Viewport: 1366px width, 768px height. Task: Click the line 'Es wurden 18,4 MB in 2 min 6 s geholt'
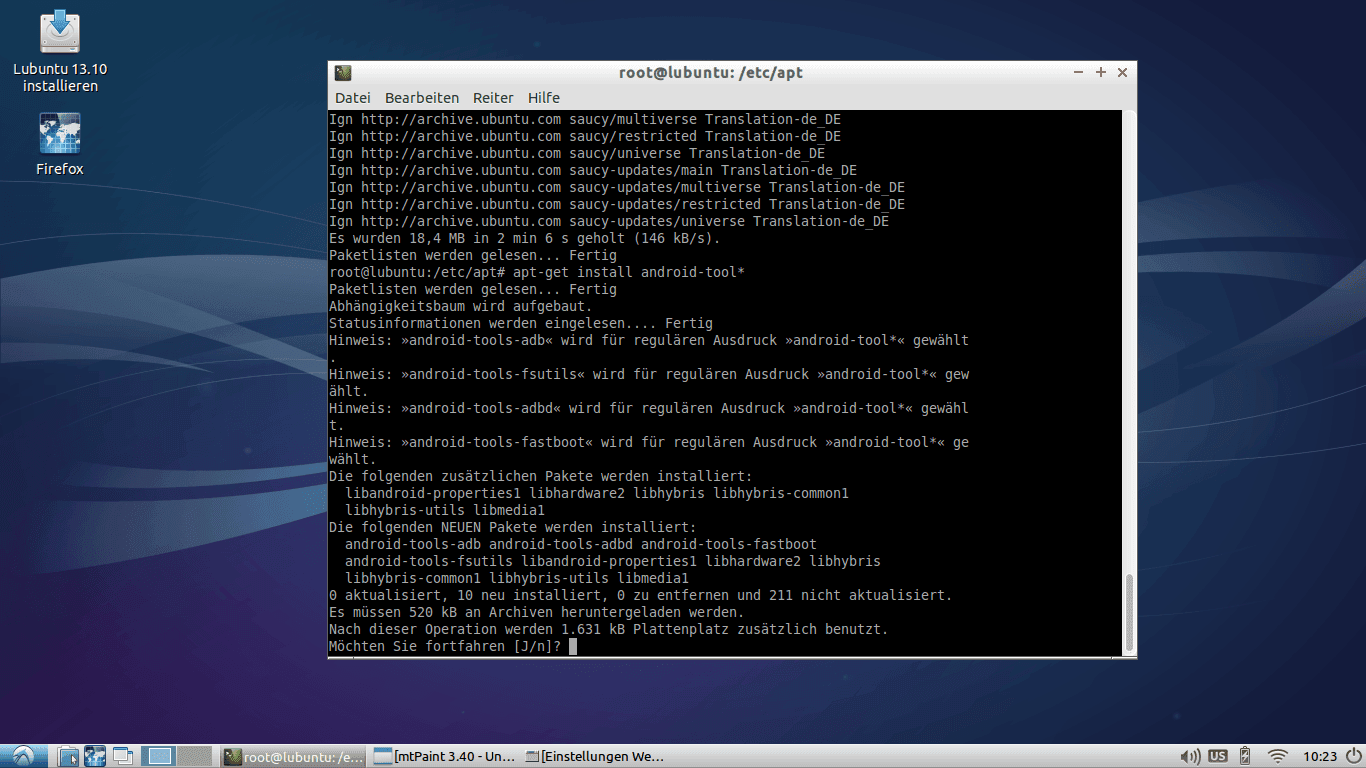[524, 238]
